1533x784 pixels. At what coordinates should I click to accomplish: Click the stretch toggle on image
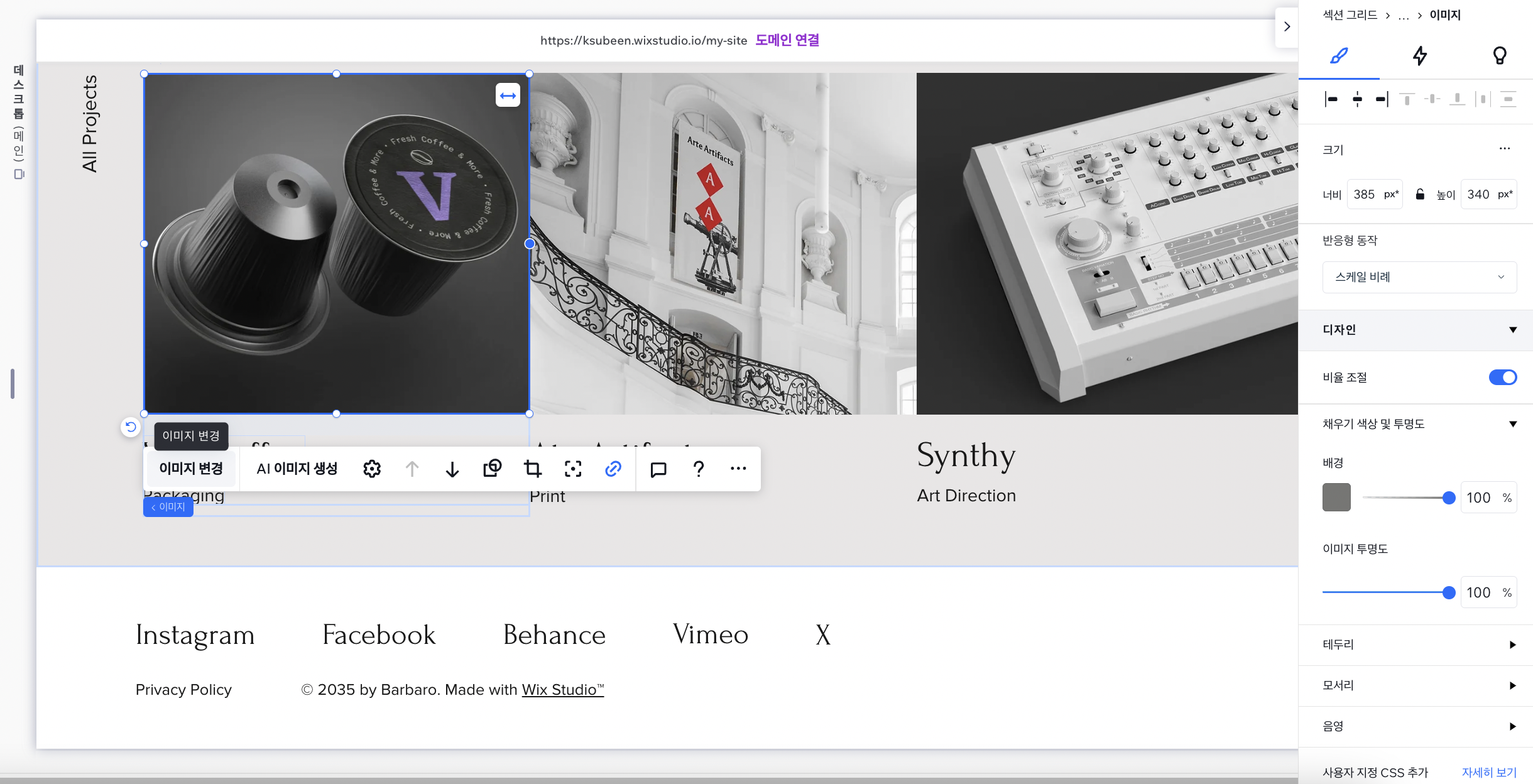(508, 95)
